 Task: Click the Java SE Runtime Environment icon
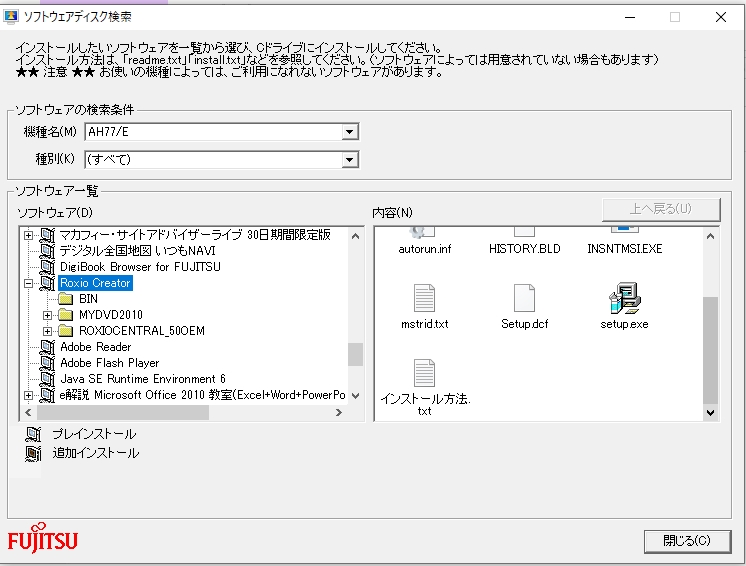(x=48, y=379)
